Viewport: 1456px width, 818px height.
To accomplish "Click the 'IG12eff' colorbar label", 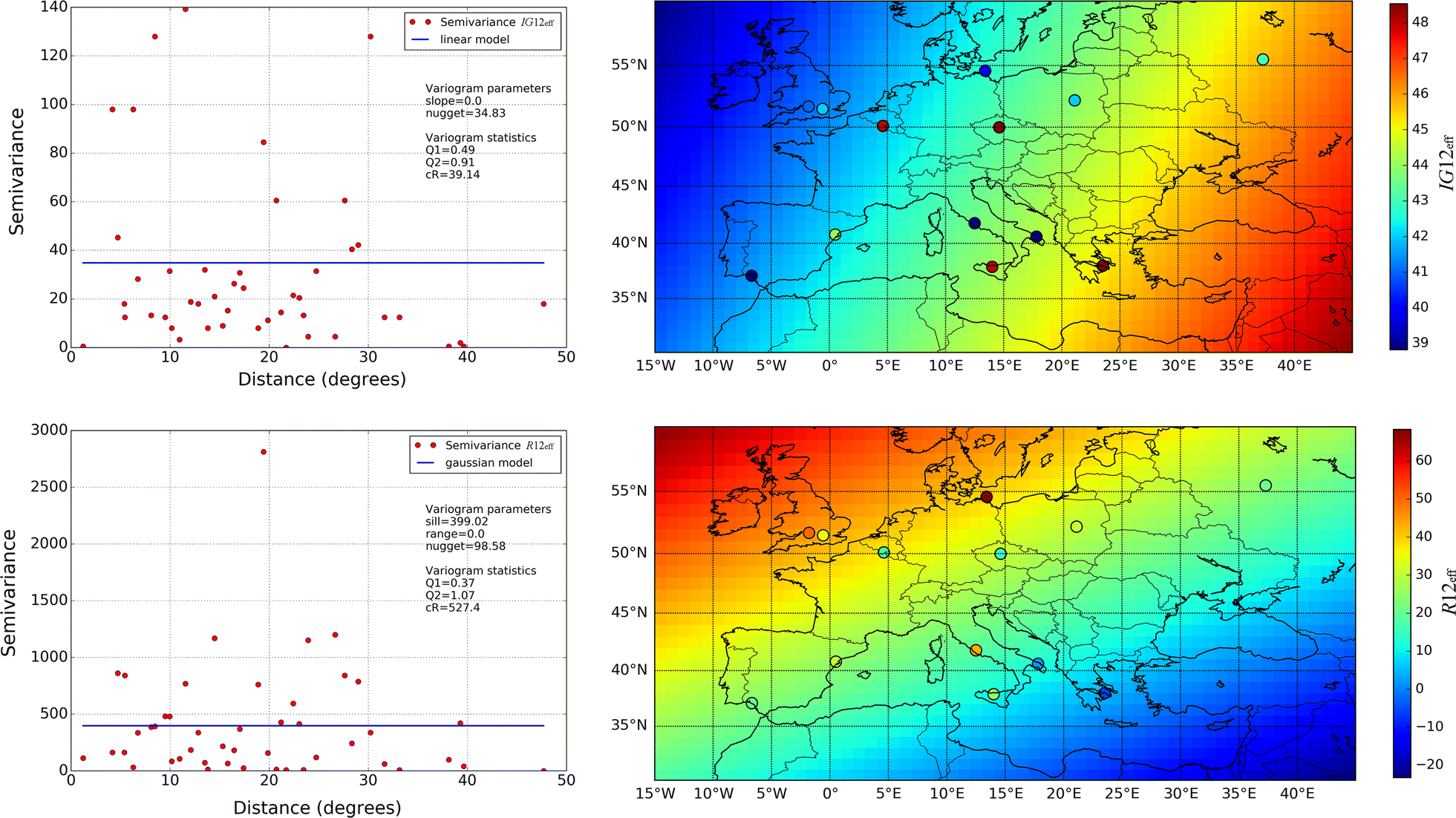I will pyautogui.click(x=1447, y=163).
